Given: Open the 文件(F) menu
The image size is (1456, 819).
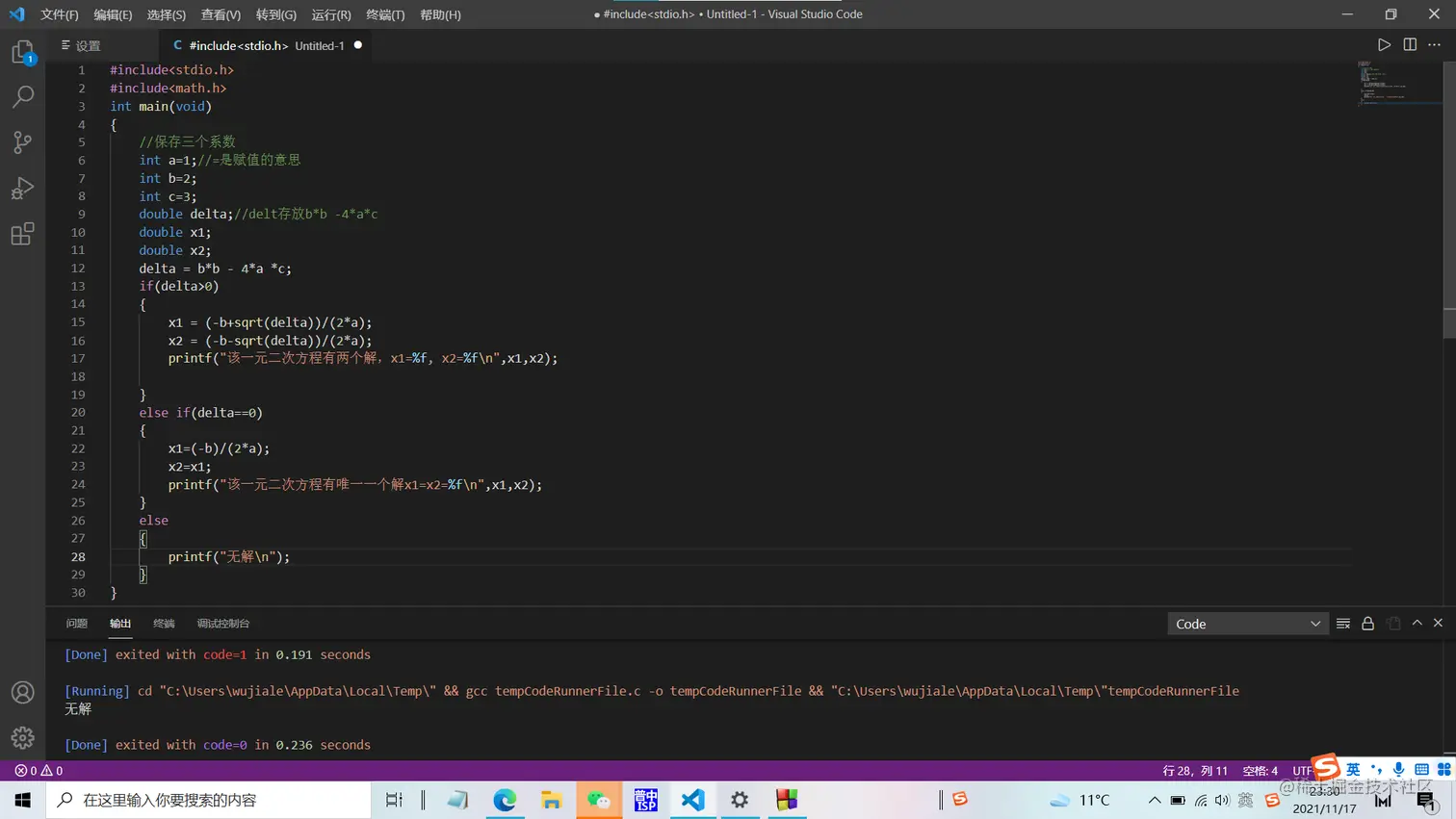Looking at the screenshot, I should click(60, 14).
